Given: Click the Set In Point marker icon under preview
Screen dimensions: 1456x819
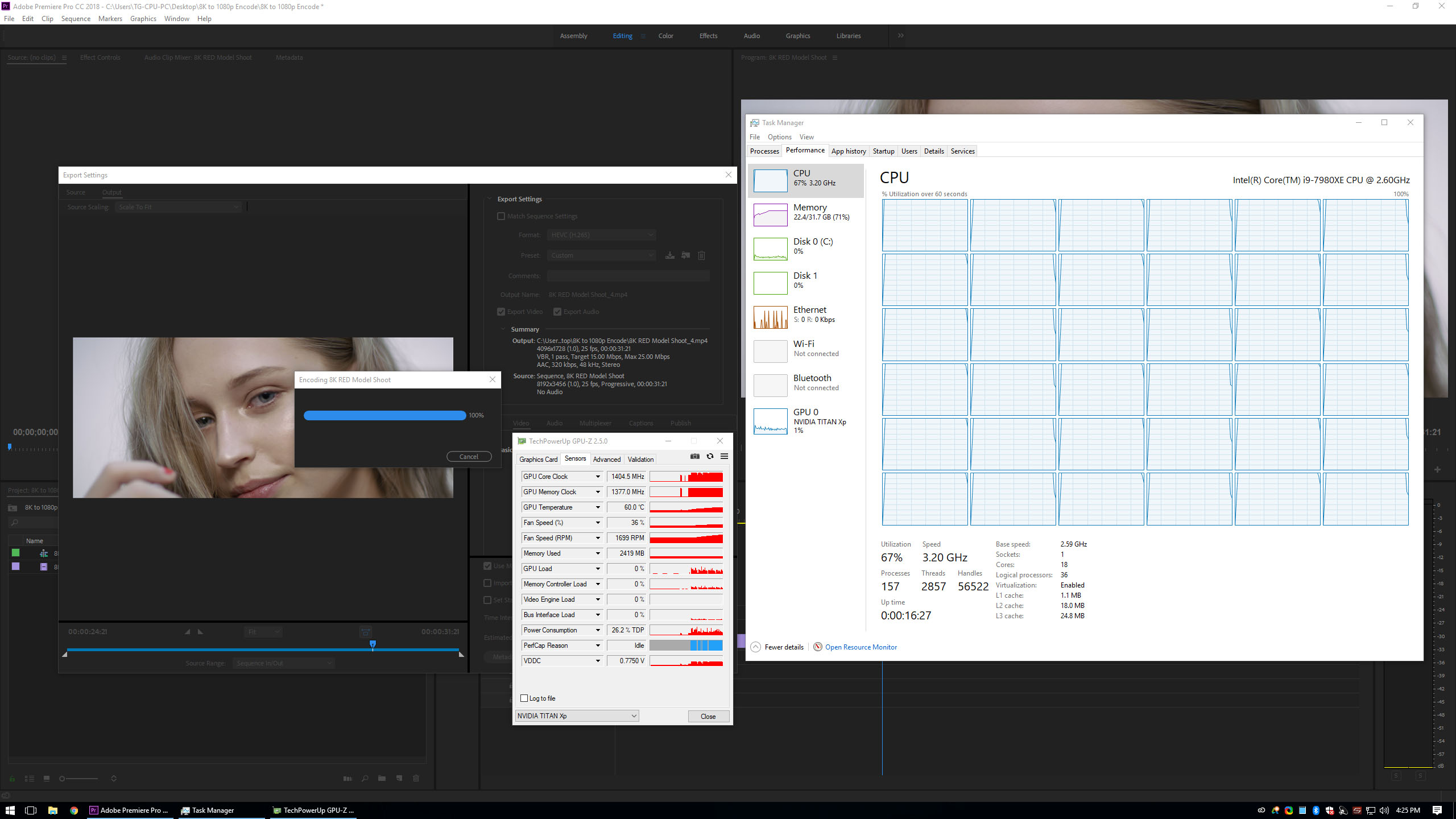Looking at the screenshot, I should [x=188, y=631].
